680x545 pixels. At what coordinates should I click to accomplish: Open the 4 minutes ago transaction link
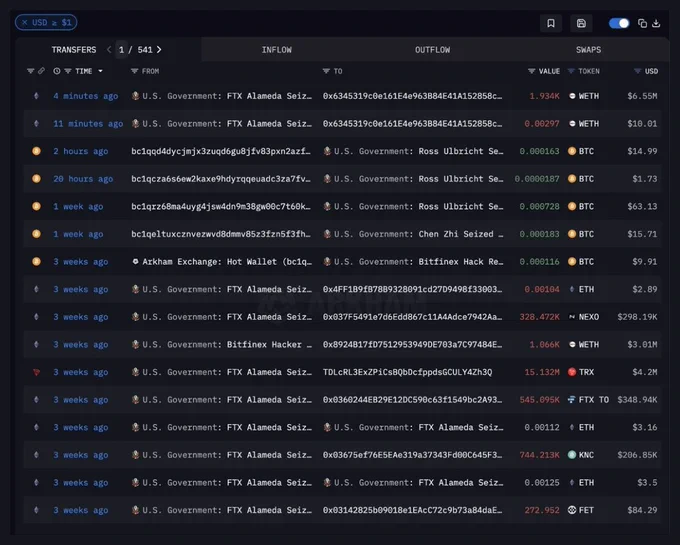click(x=85, y=96)
